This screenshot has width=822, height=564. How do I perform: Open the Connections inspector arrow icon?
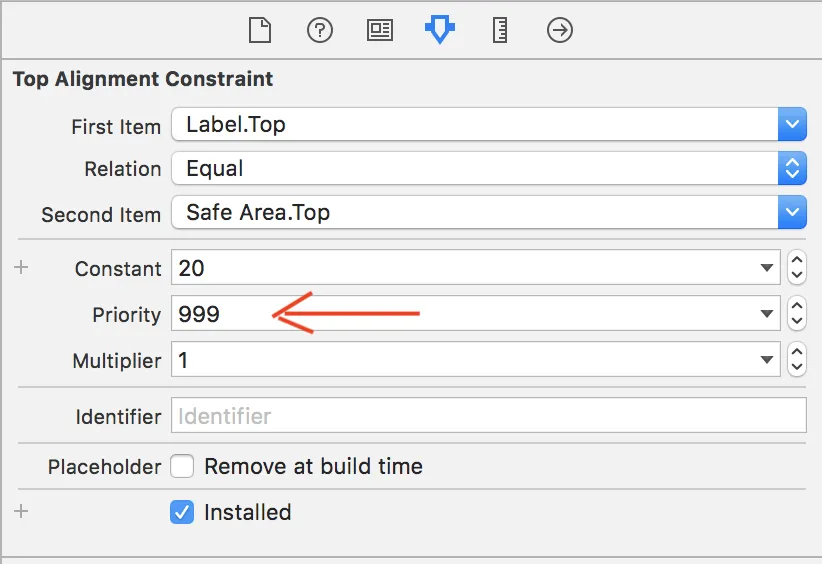[x=560, y=31]
